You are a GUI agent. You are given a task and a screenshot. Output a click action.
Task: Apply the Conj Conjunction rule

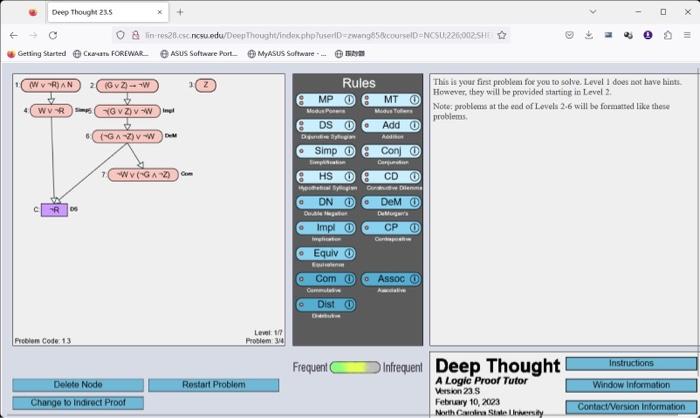(391, 151)
